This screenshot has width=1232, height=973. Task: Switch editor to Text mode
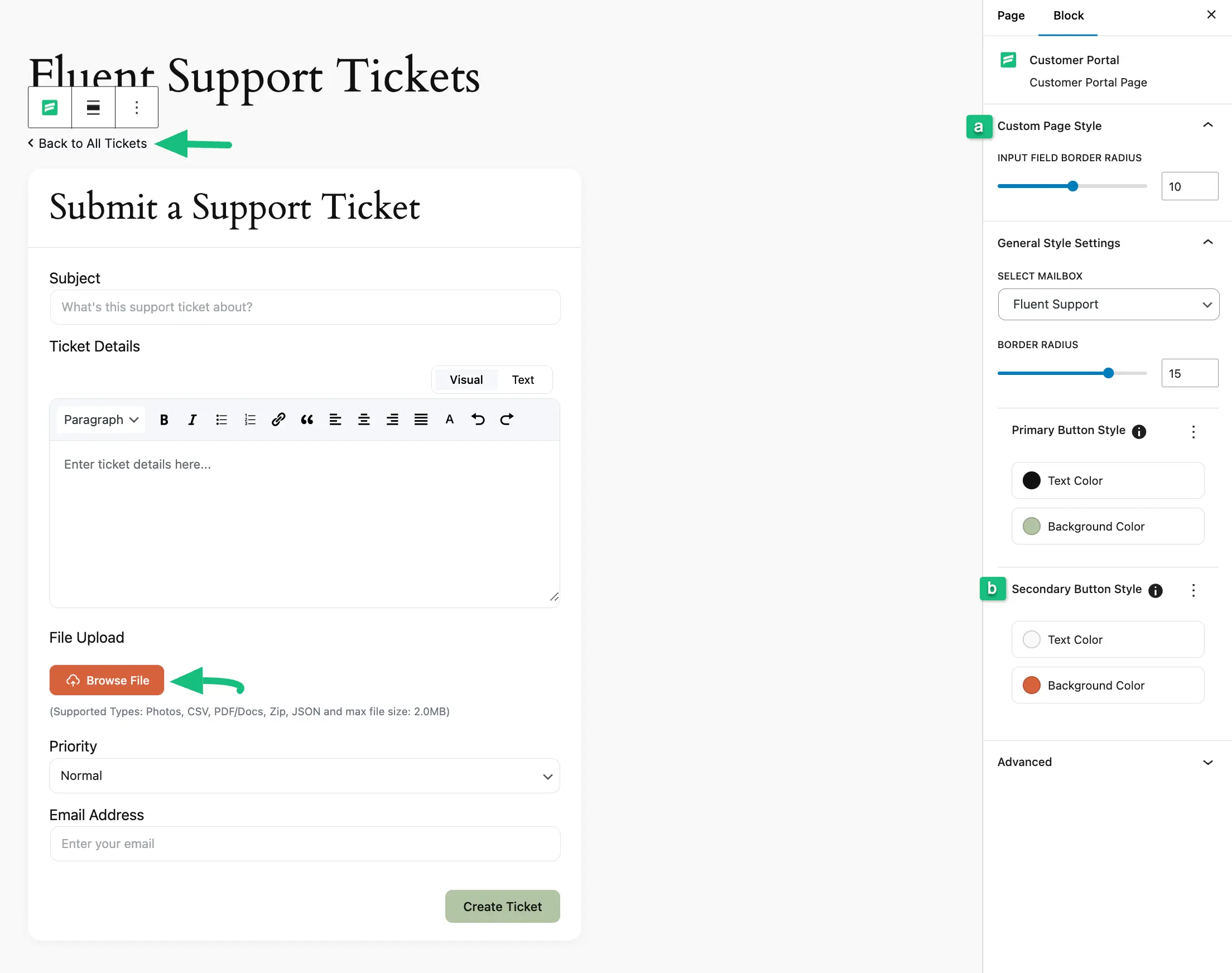(522, 380)
